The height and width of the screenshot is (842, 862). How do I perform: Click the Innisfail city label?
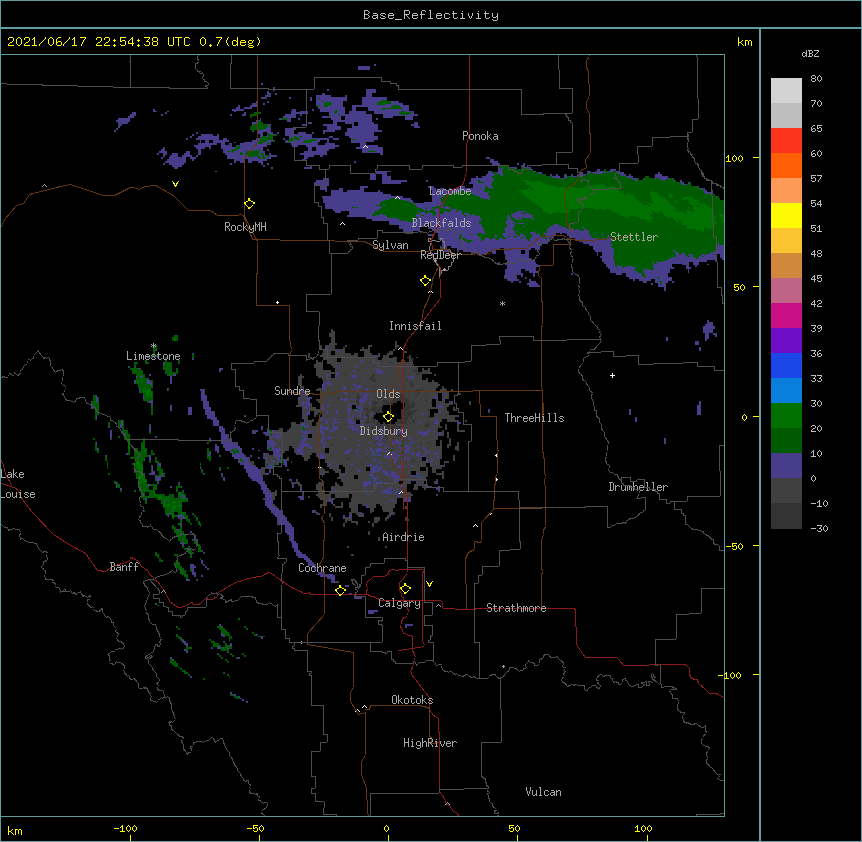click(415, 326)
